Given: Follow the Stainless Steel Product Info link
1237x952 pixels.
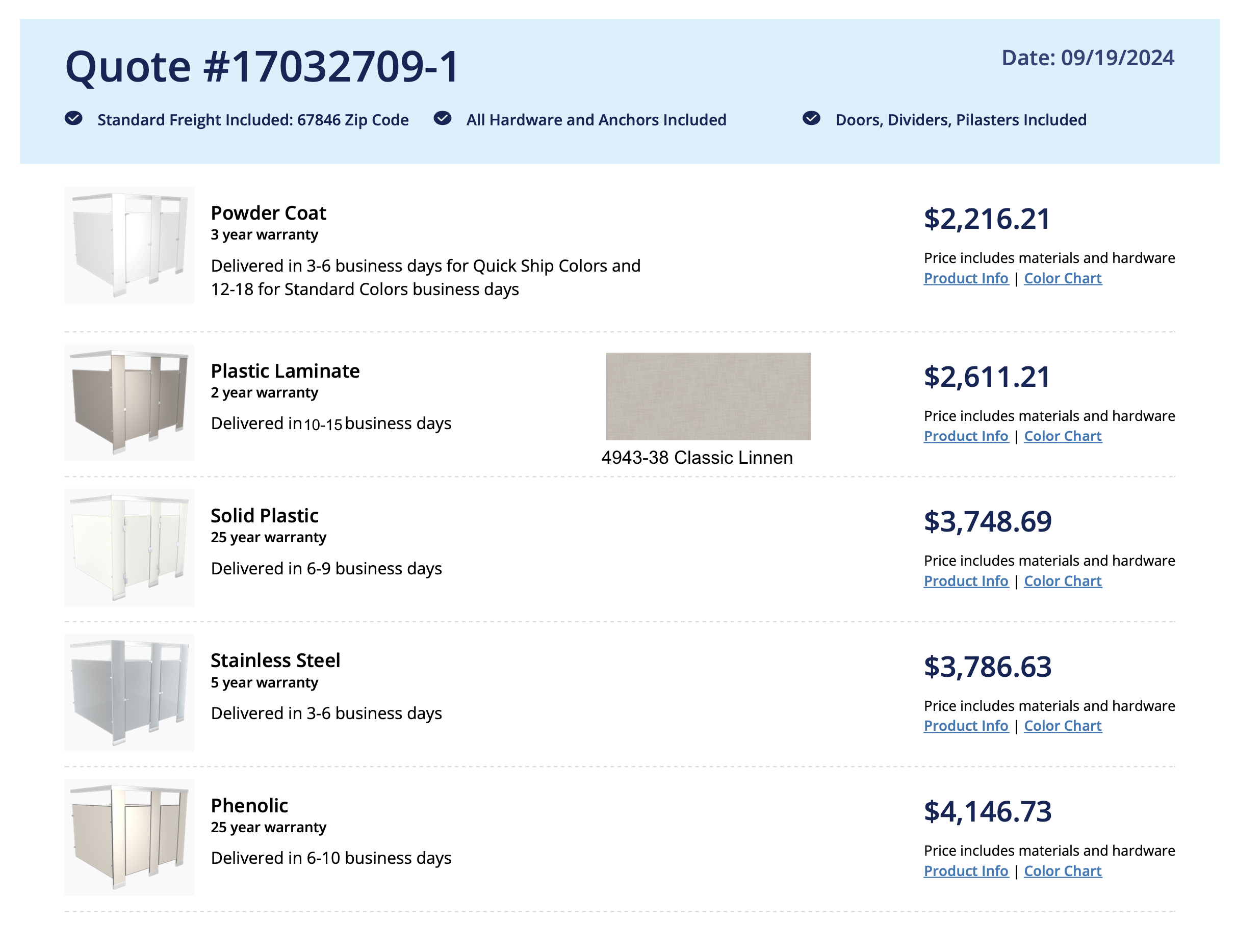Looking at the screenshot, I should tap(966, 726).
